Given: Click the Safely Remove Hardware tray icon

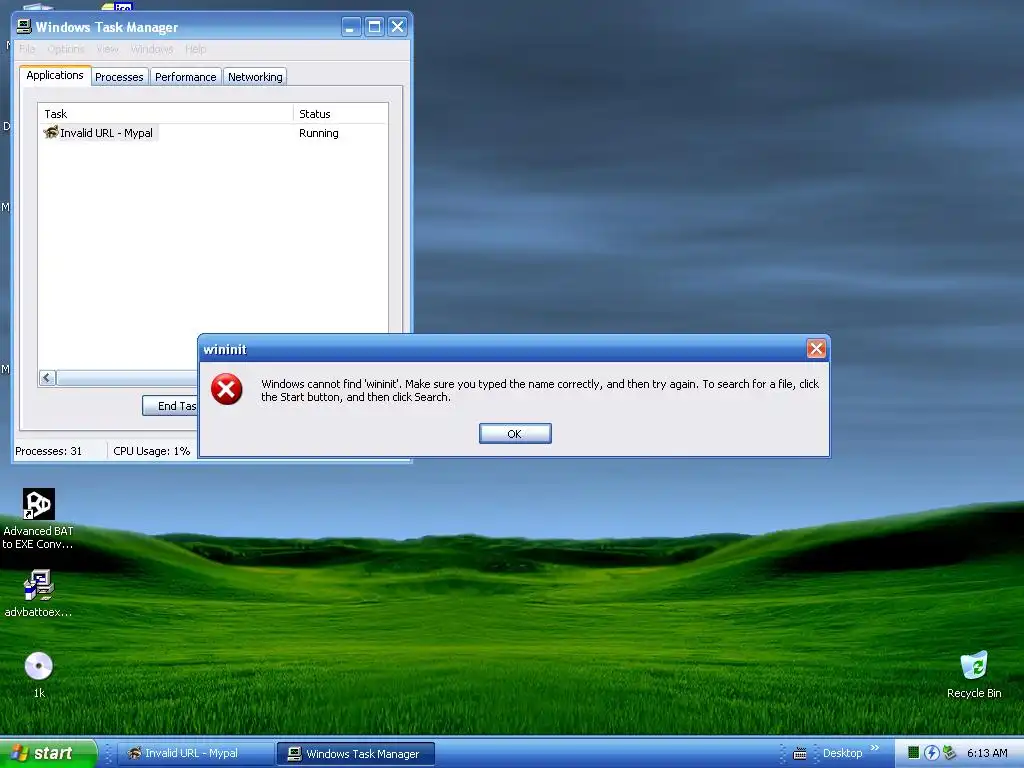Looking at the screenshot, I should click(950, 753).
